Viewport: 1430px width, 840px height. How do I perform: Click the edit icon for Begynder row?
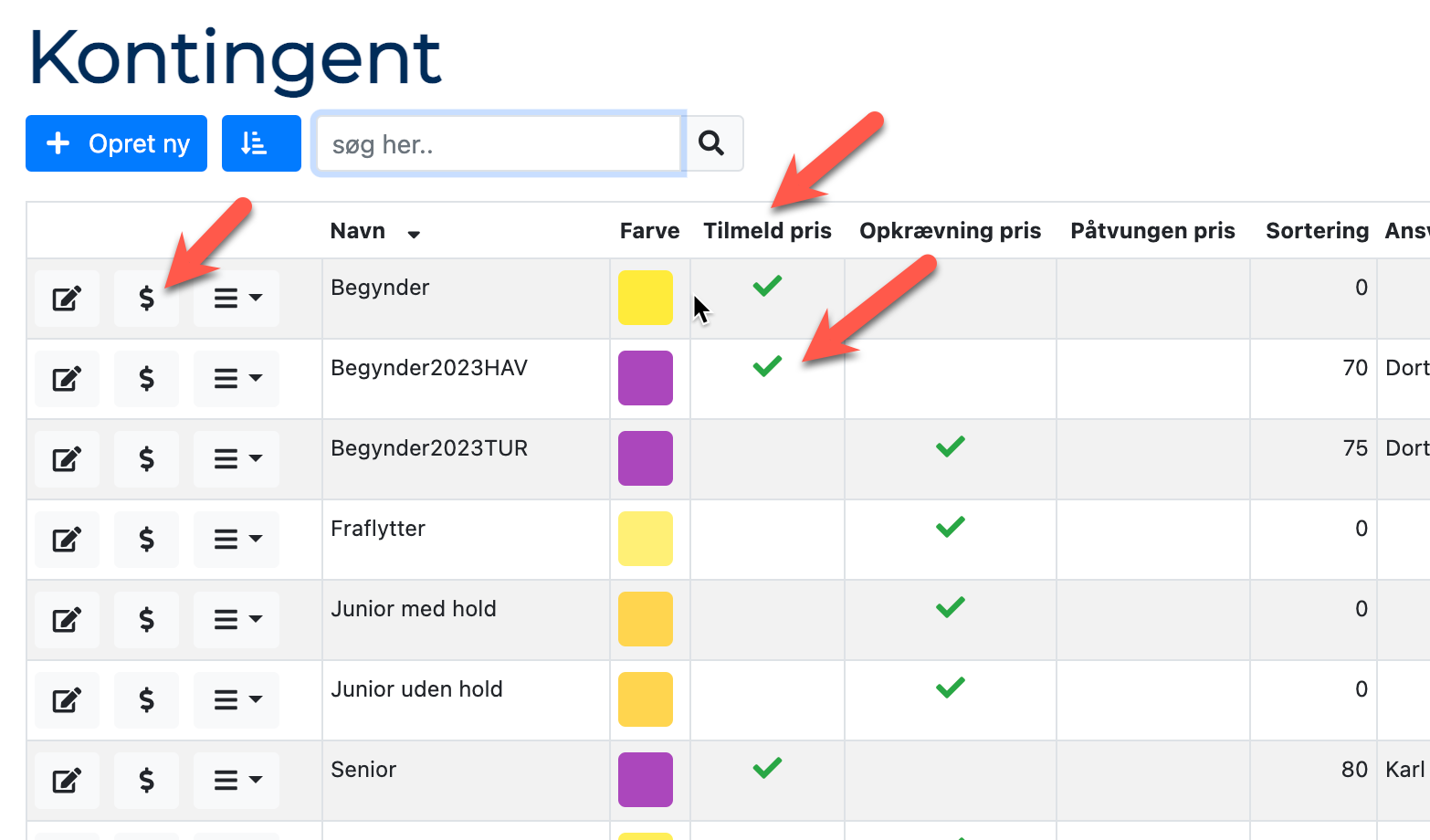(x=67, y=299)
